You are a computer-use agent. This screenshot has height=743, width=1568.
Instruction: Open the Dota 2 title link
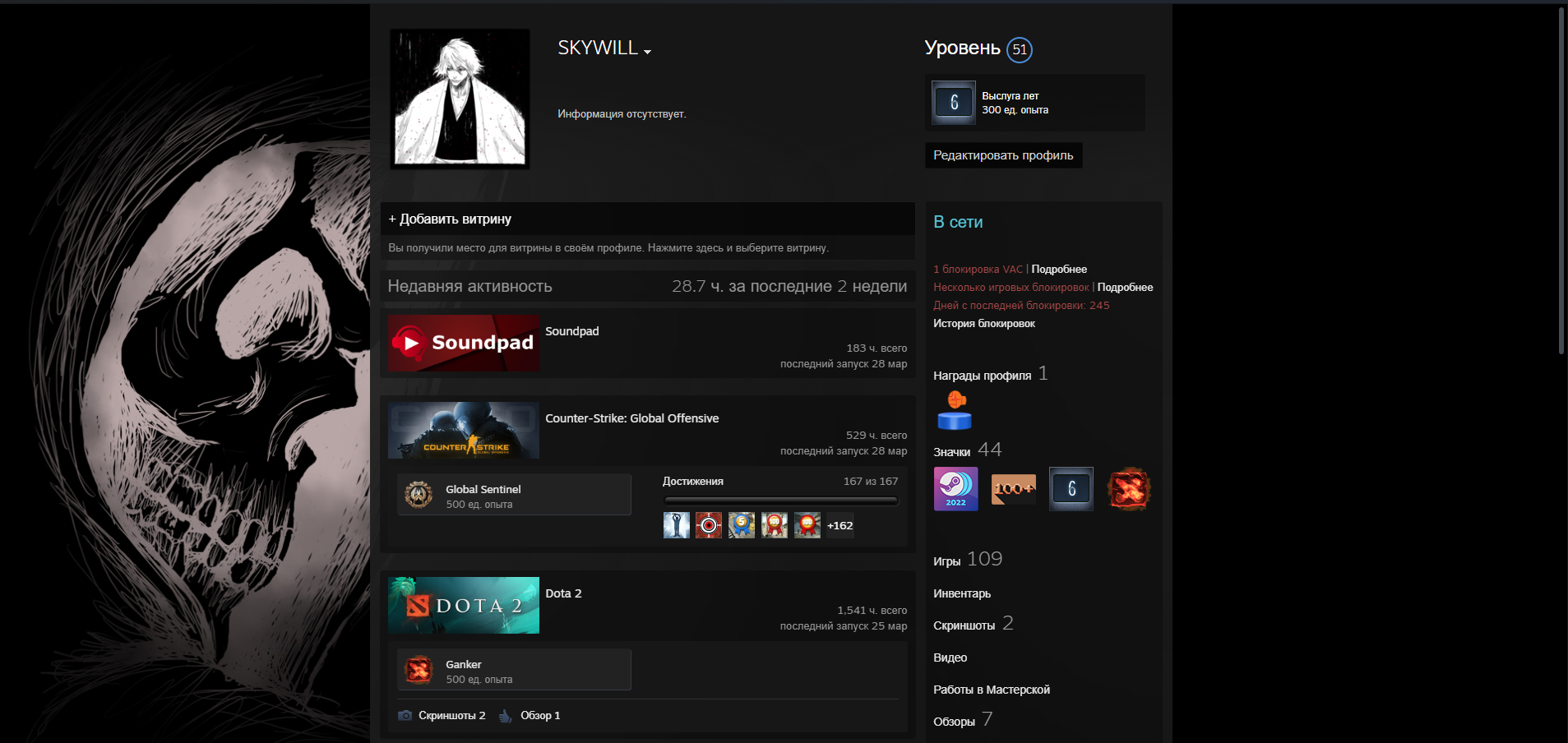click(563, 593)
